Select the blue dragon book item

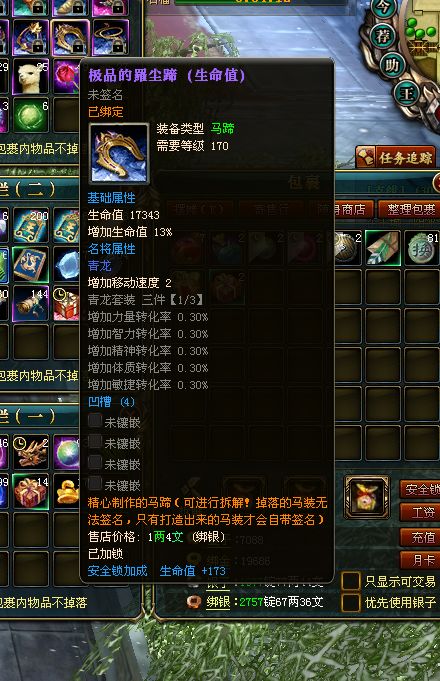point(30,264)
